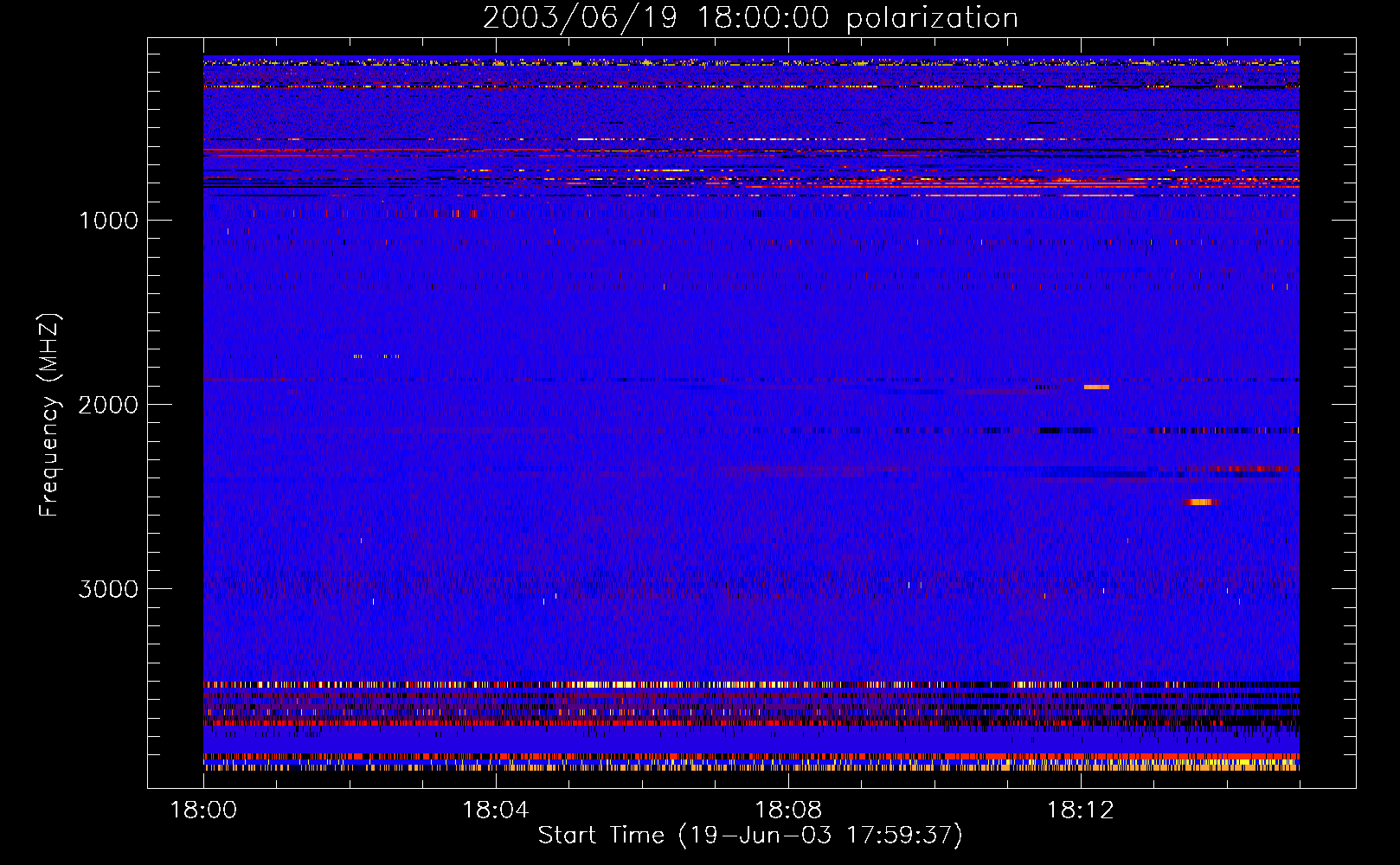Click the 18:08 time tick label
Viewport: 1400px width, 865px height.
(788, 811)
